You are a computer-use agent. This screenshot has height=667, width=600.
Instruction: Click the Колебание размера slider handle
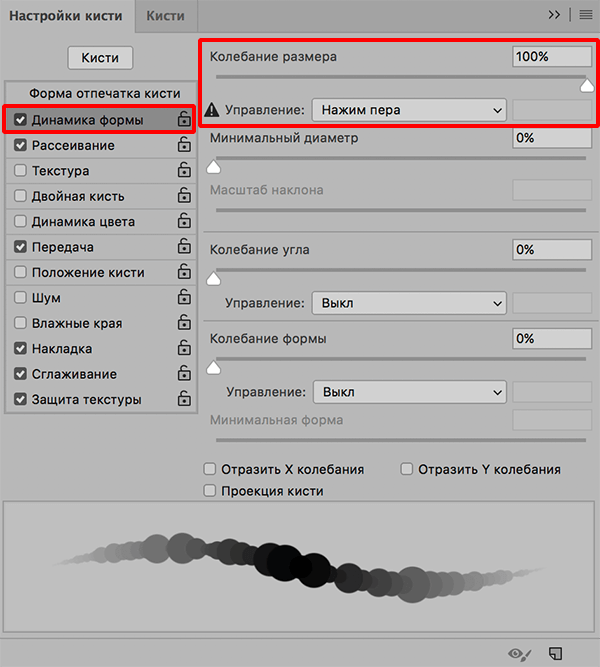click(x=587, y=87)
